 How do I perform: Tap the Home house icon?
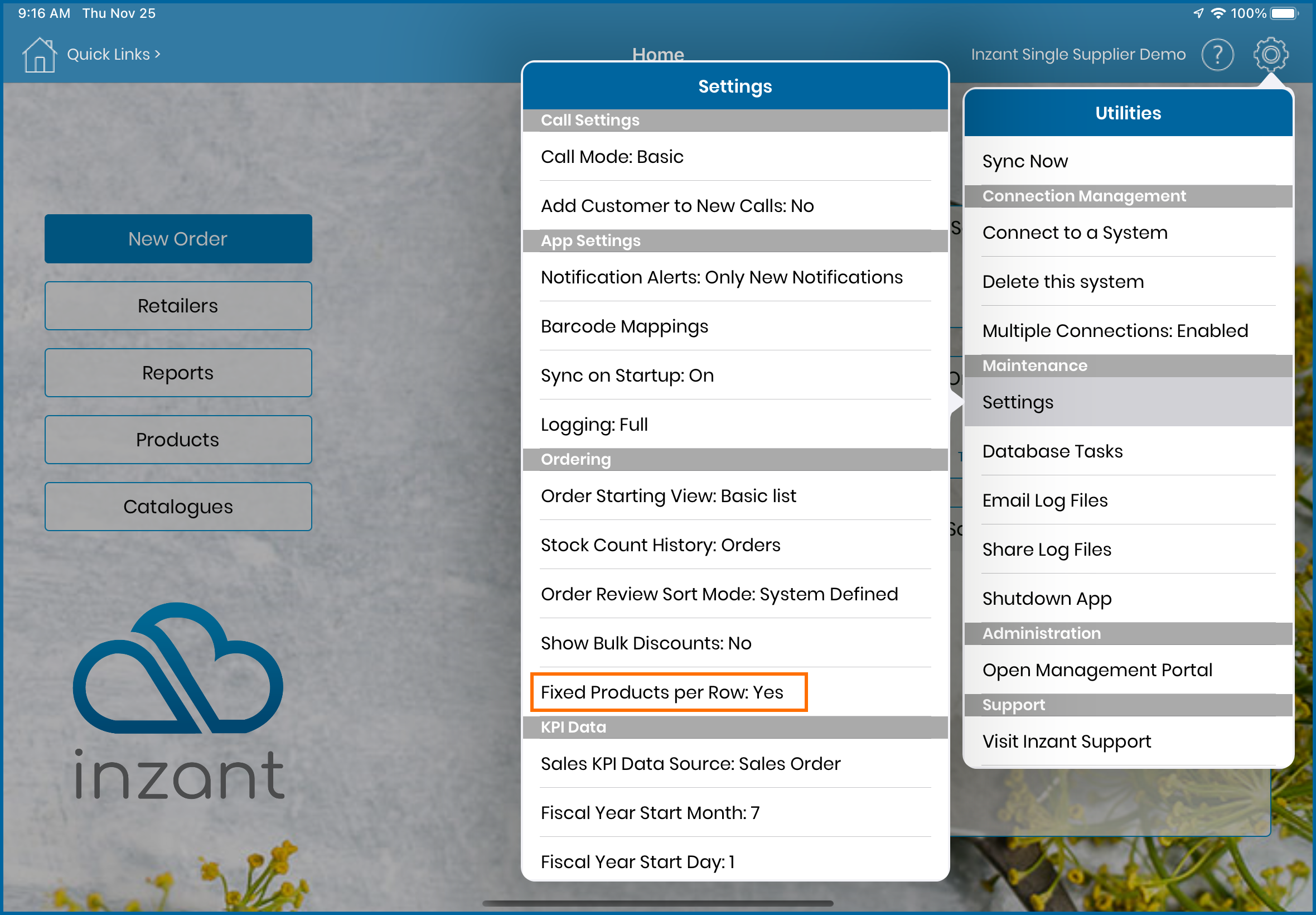pyautogui.click(x=39, y=55)
